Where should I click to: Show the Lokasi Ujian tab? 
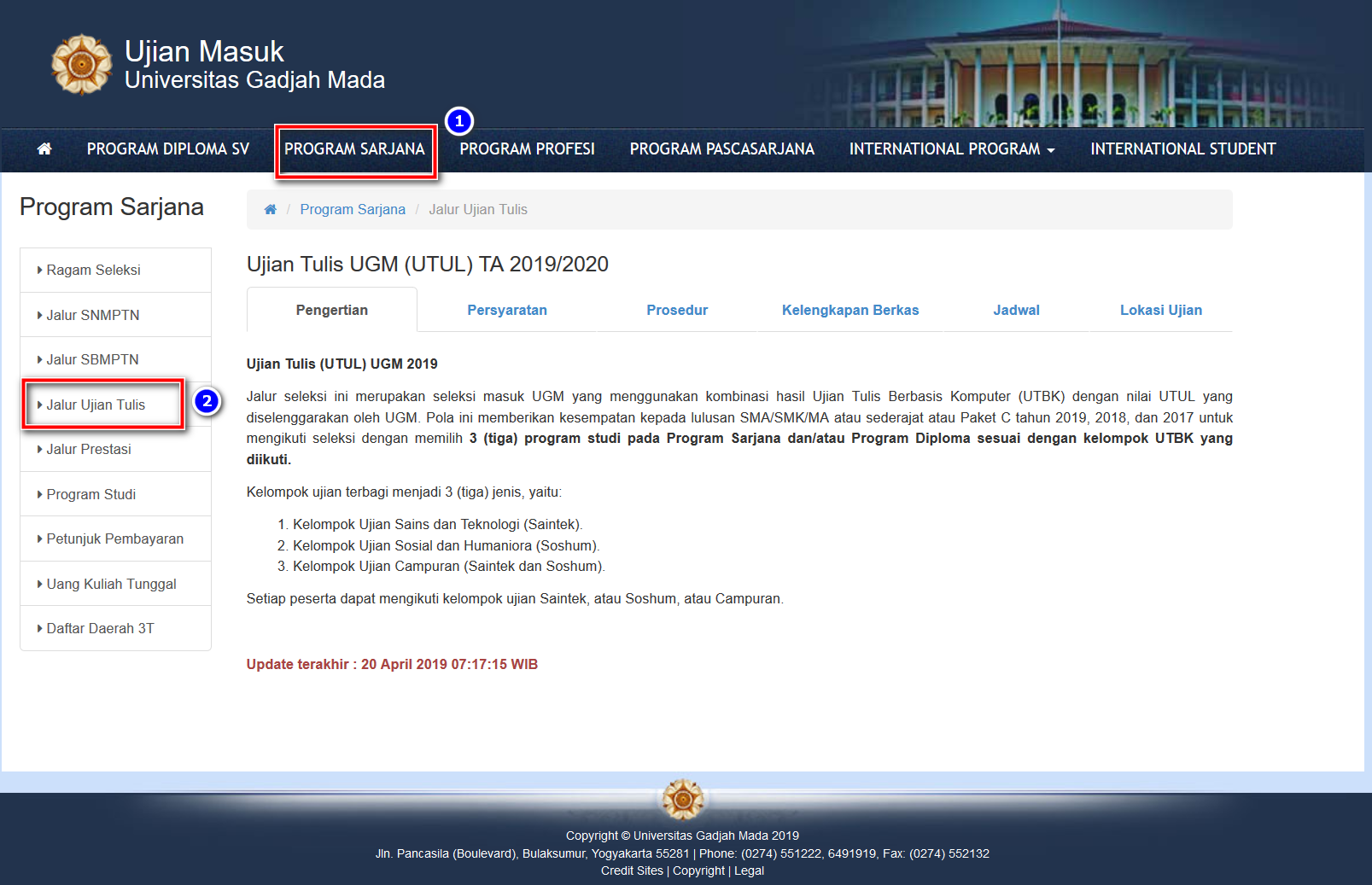coord(1161,311)
